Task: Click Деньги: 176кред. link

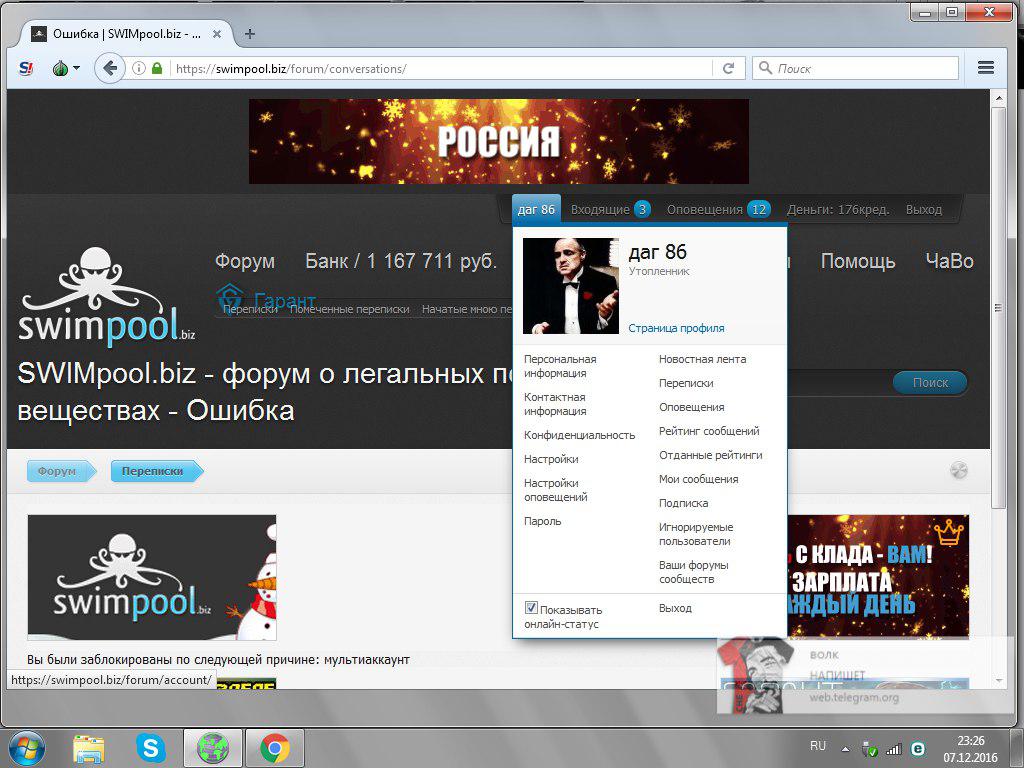Action: pos(838,210)
